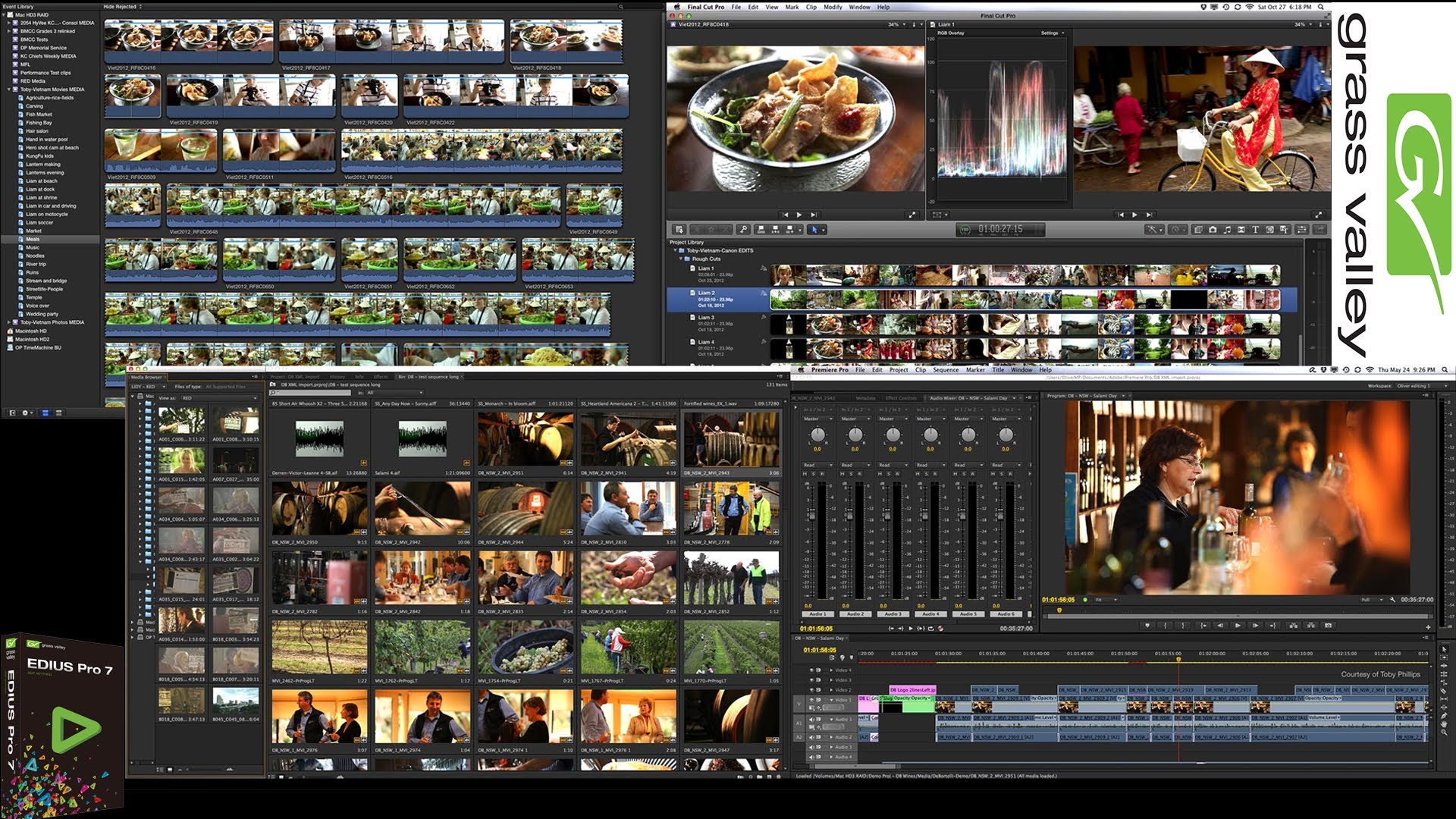The height and width of the screenshot is (819, 1456).
Task: Play the Final Cut Pro Event viewer
Action: (x=799, y=215)
